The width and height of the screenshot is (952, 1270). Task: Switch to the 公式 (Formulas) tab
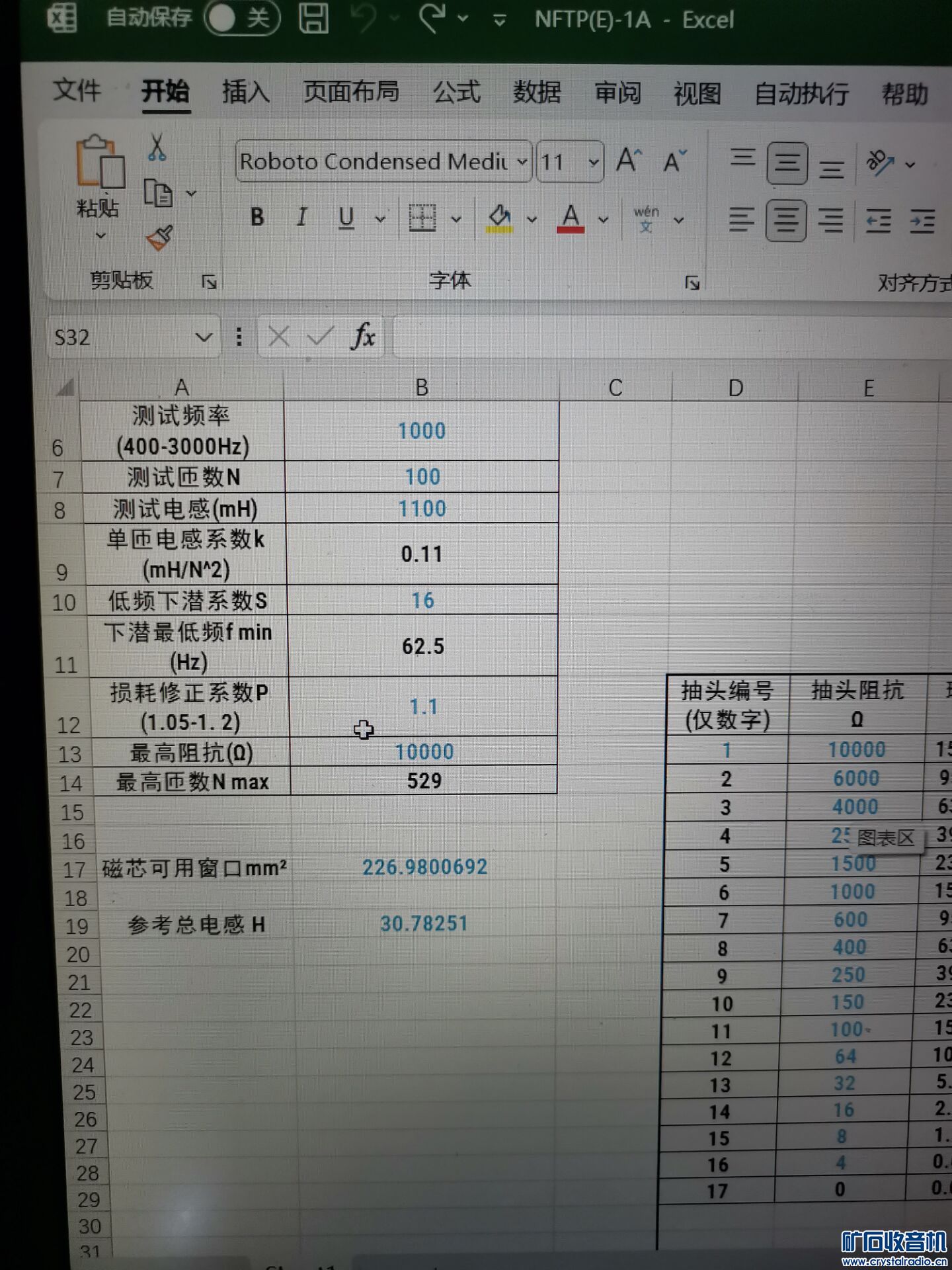457,92
